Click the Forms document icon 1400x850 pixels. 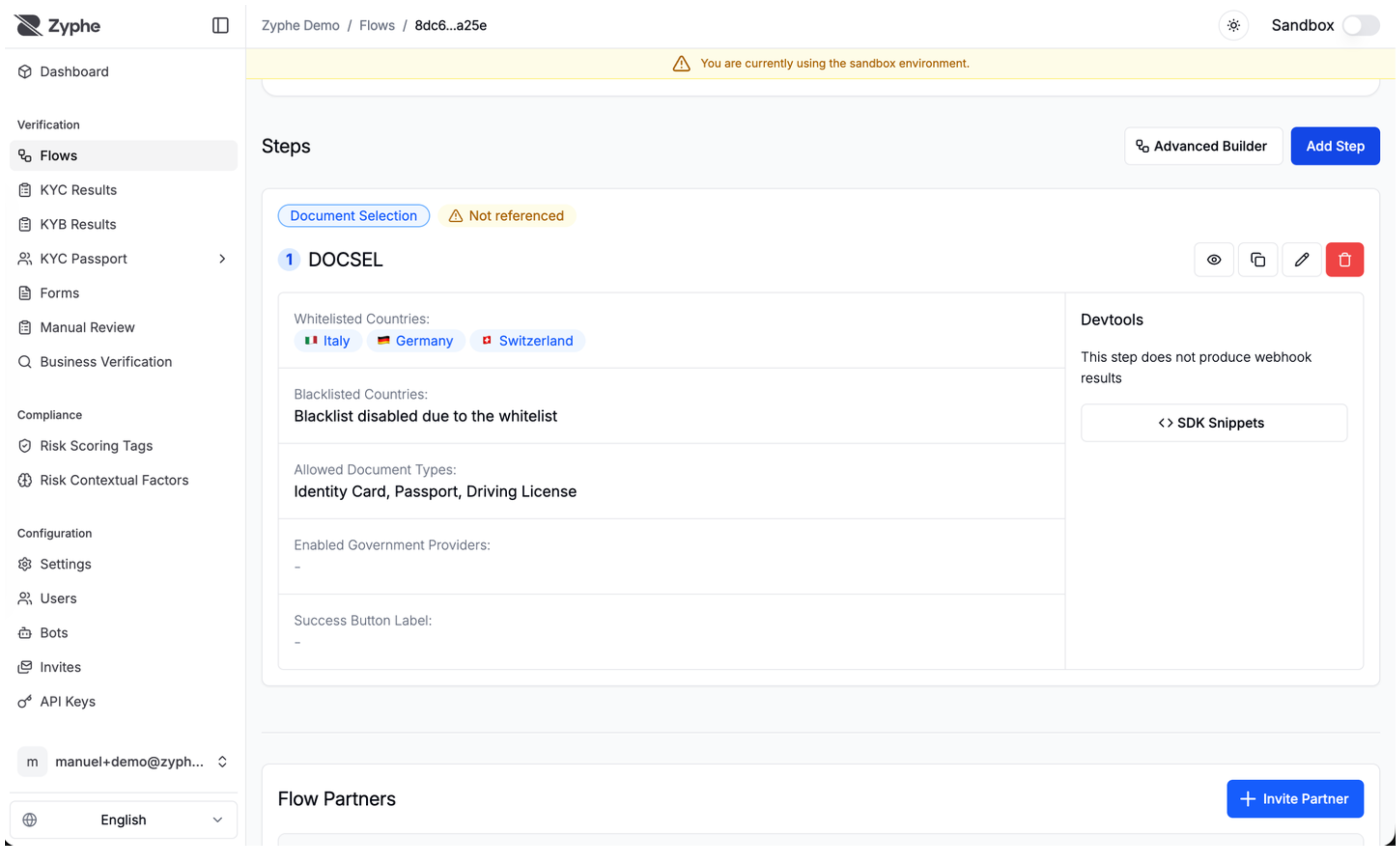point(25,293)
